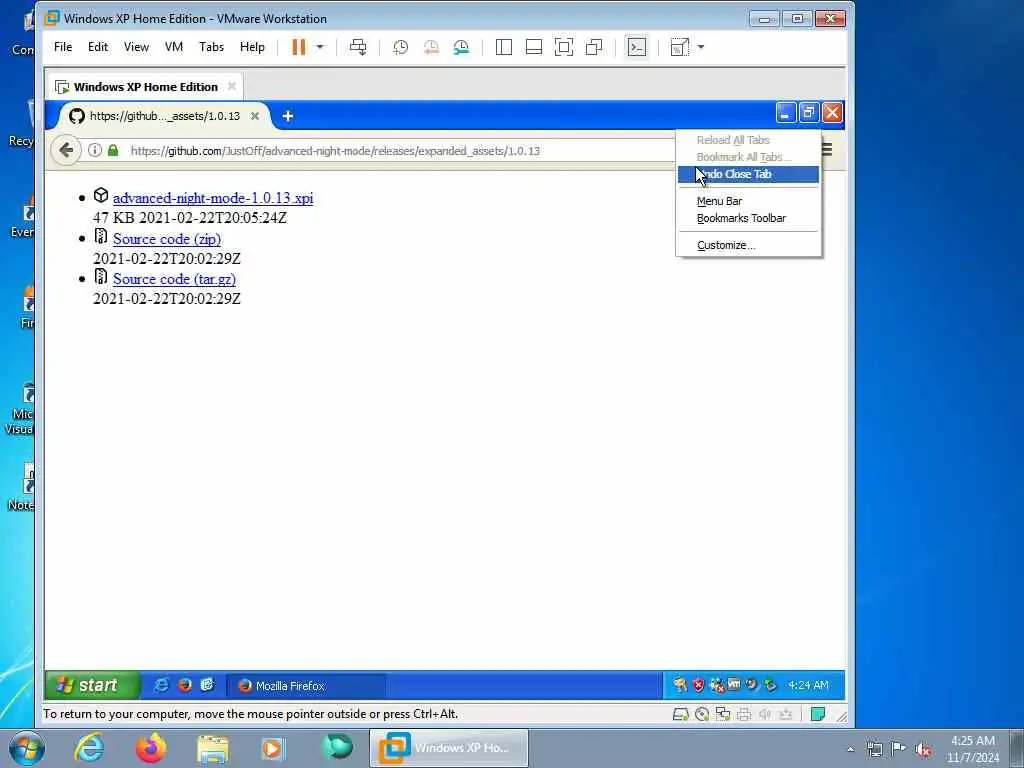Image resolution: width=1024 pixels, height=768 pixels.
Task: Open the VM menu
Action: (x=174, y=47)
